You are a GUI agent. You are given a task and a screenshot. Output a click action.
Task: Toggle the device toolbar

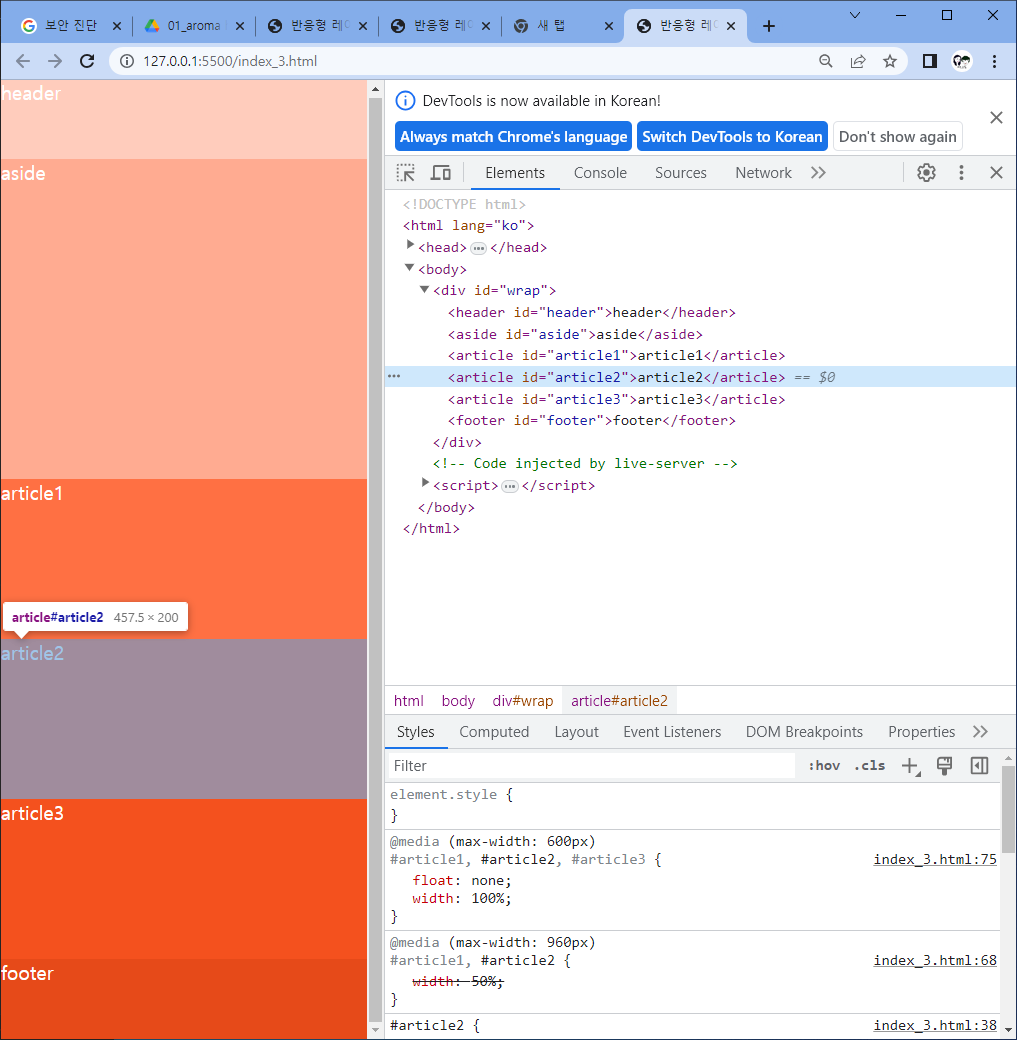pos(441,173)
